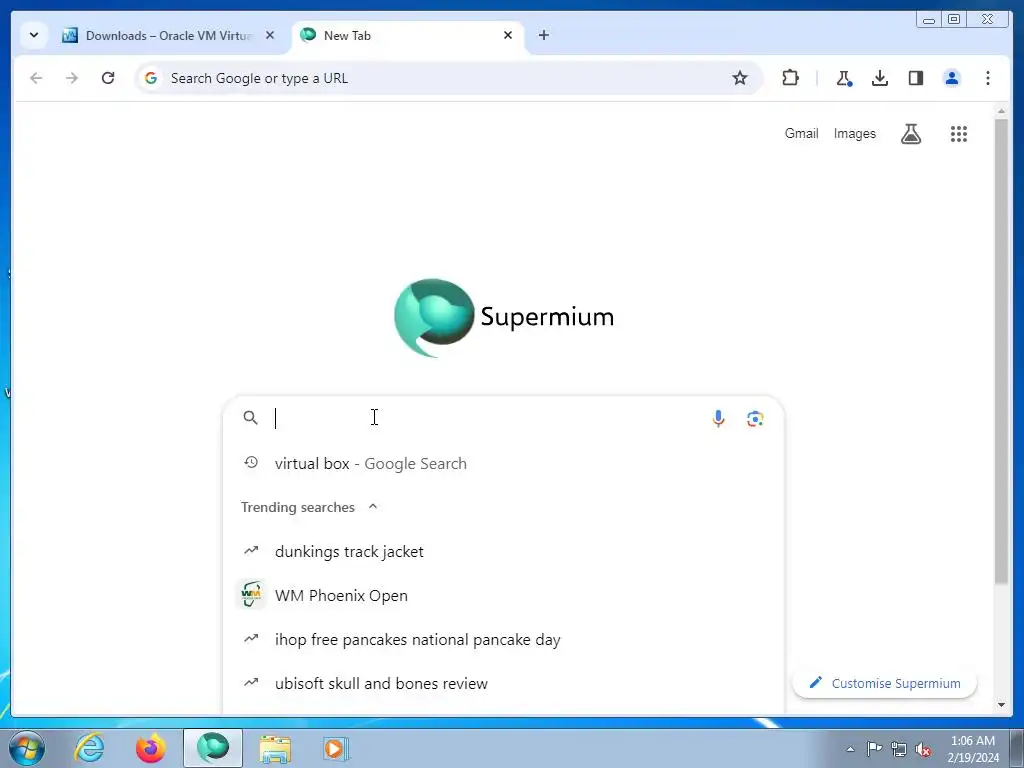Bookmark this tab with the star icon
Screen dimensions: 1024x768
tap(739, 78)
